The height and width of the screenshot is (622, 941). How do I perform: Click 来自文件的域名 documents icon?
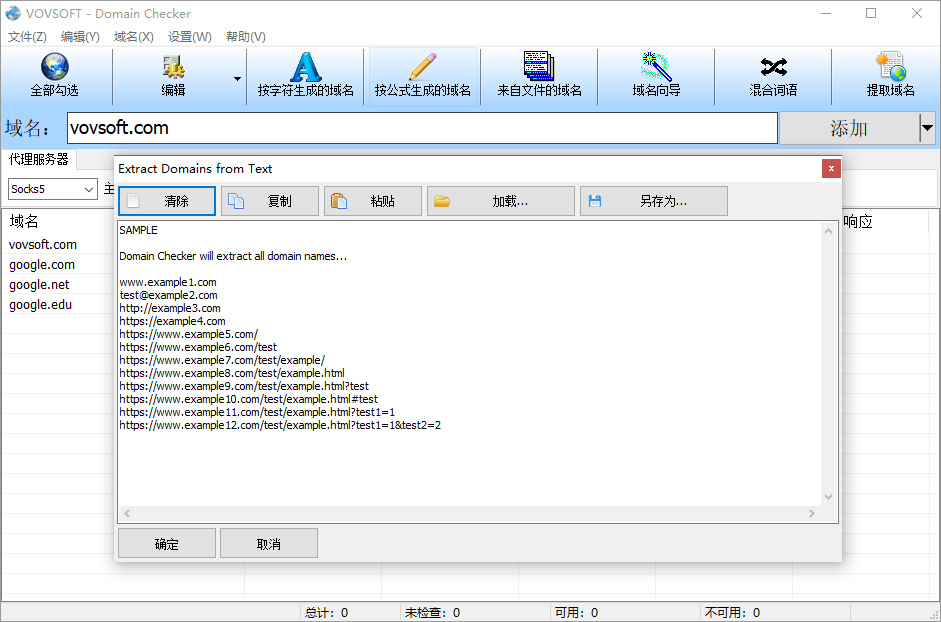click(539, 66)
